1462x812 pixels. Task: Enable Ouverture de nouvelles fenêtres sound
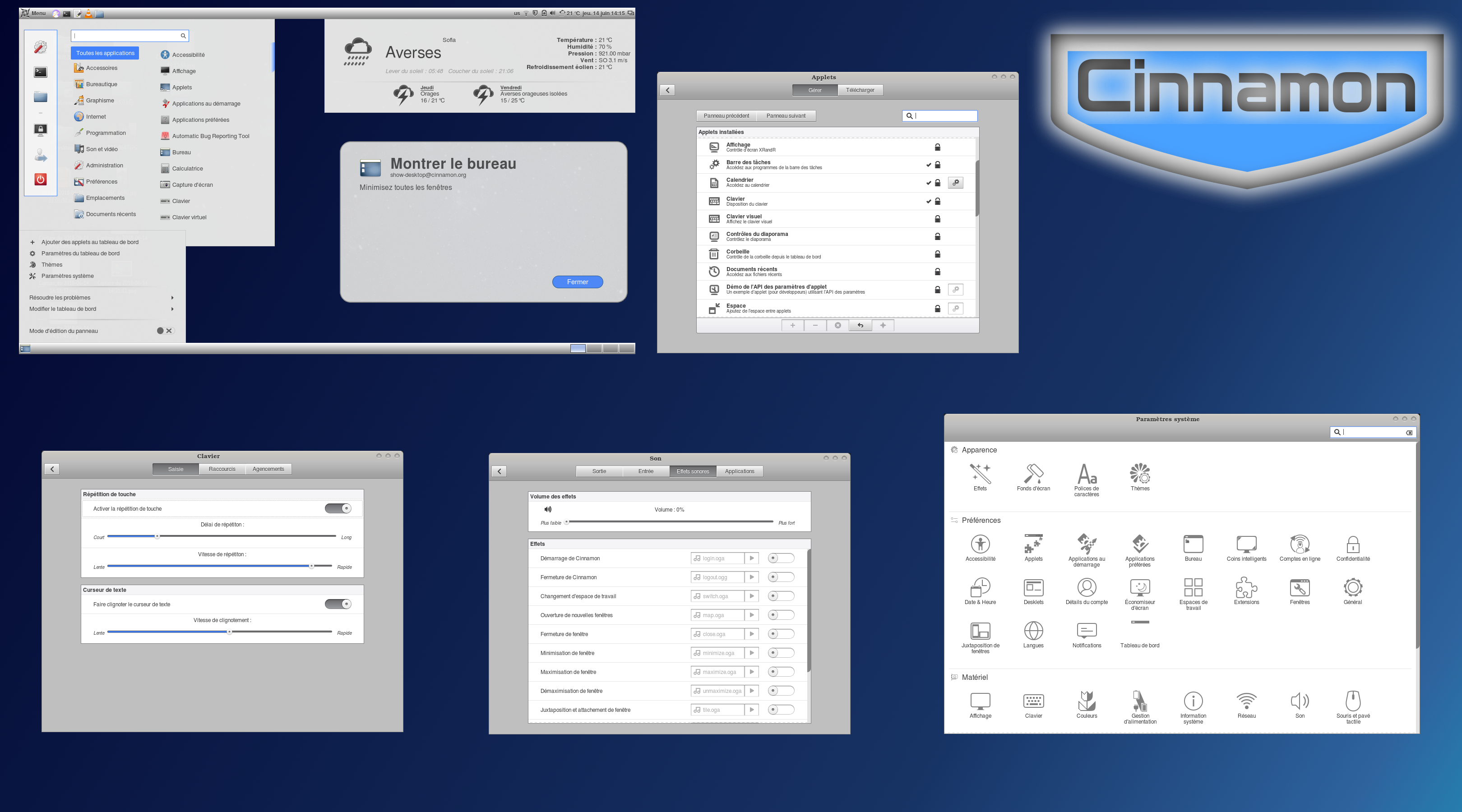[x=781, y=615]
